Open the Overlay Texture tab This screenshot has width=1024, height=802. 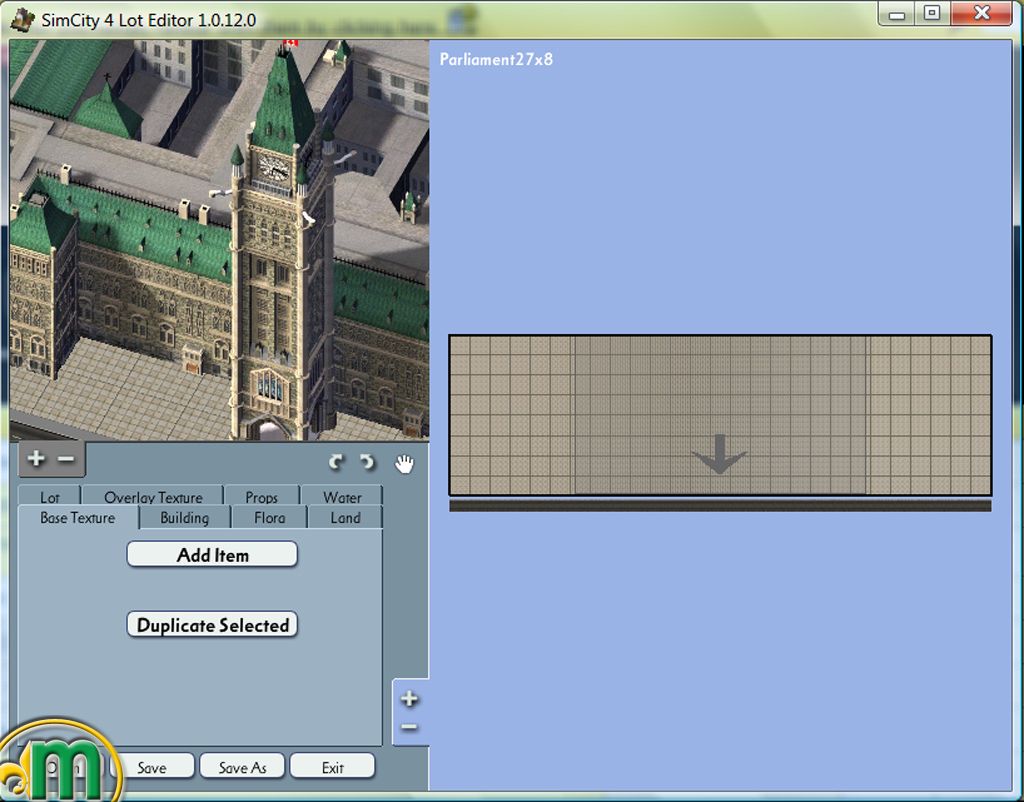tap(153, 496)
